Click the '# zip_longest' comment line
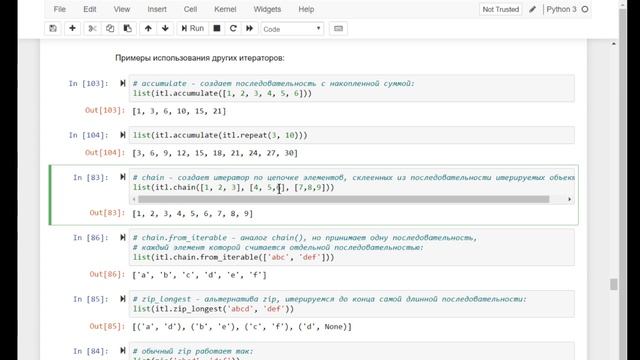Screen dimensions: 640x360 pyautogui.click(x=330, y=299)
